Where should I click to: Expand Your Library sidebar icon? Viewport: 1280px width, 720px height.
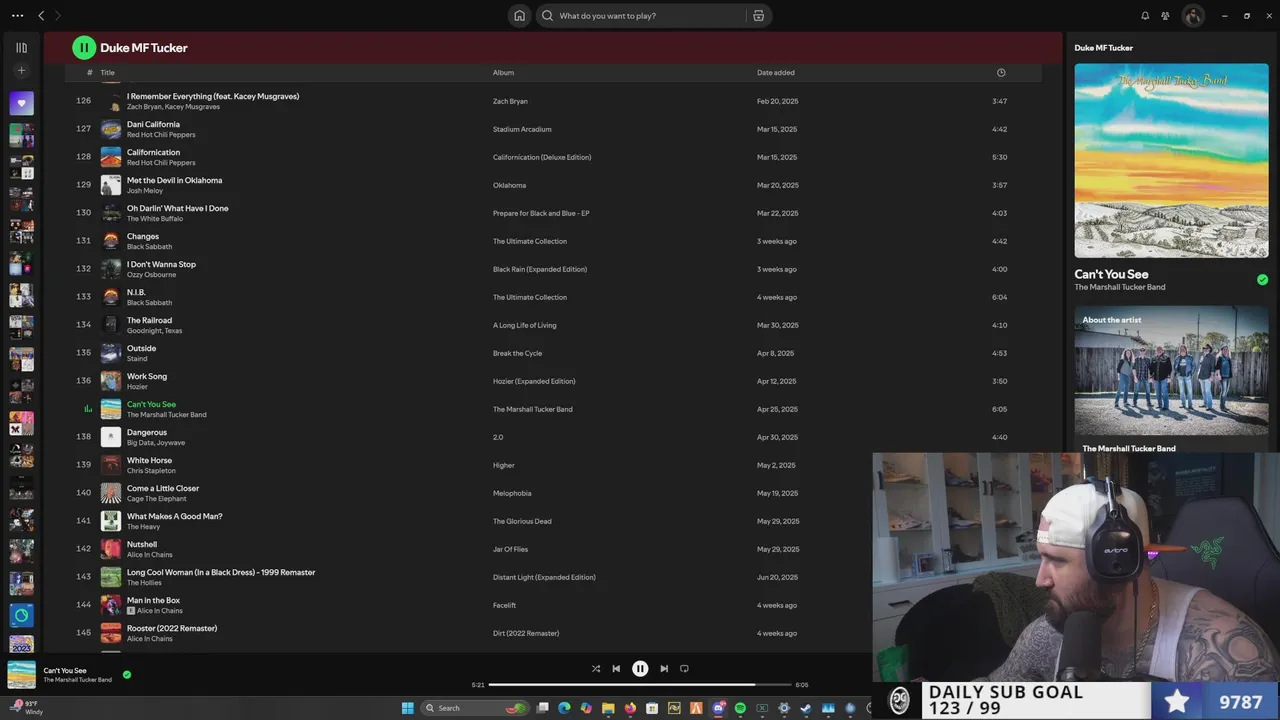pos(21,47)
